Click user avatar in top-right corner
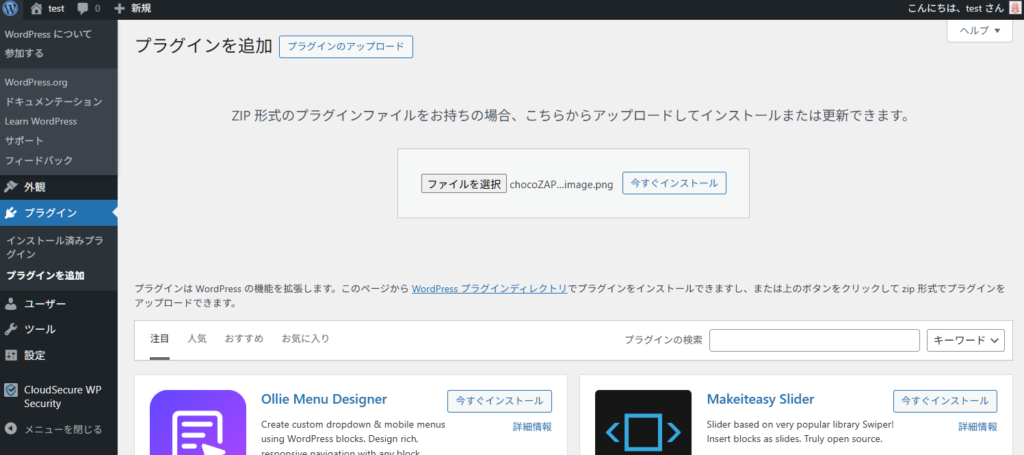 coord(1012,8)
